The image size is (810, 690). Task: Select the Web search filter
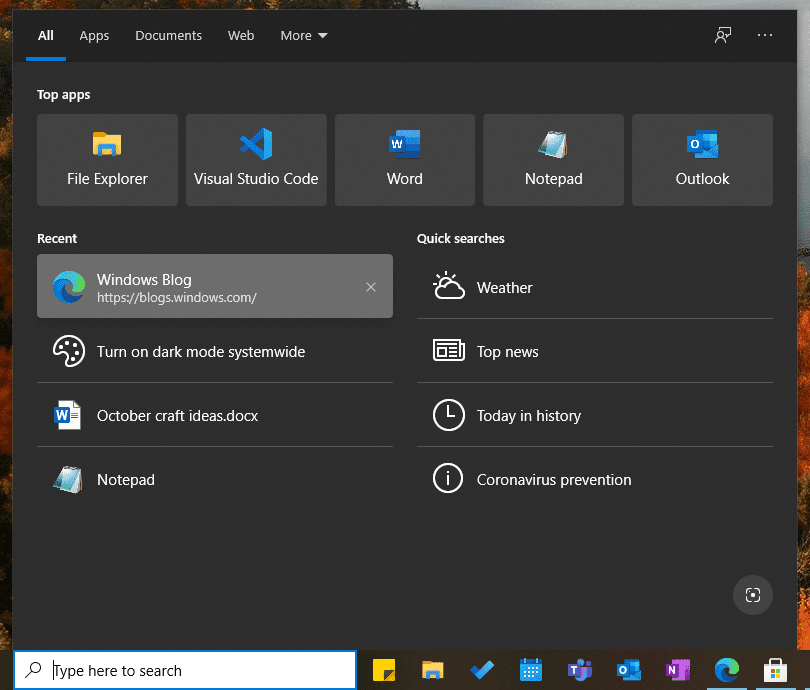click(241, 35)
